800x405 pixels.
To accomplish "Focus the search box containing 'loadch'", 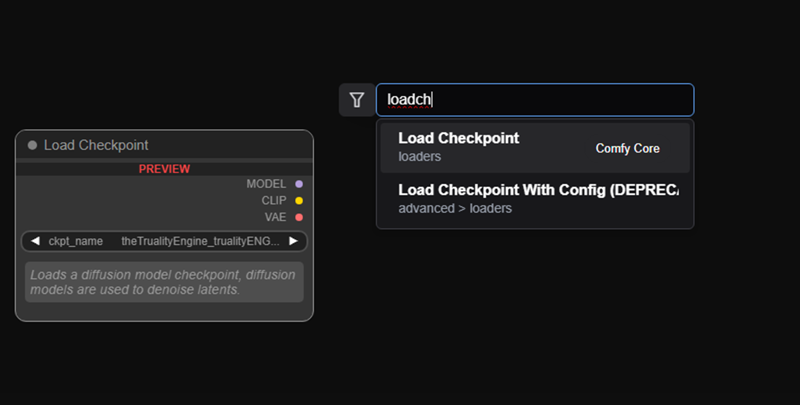I will [535, 100].
